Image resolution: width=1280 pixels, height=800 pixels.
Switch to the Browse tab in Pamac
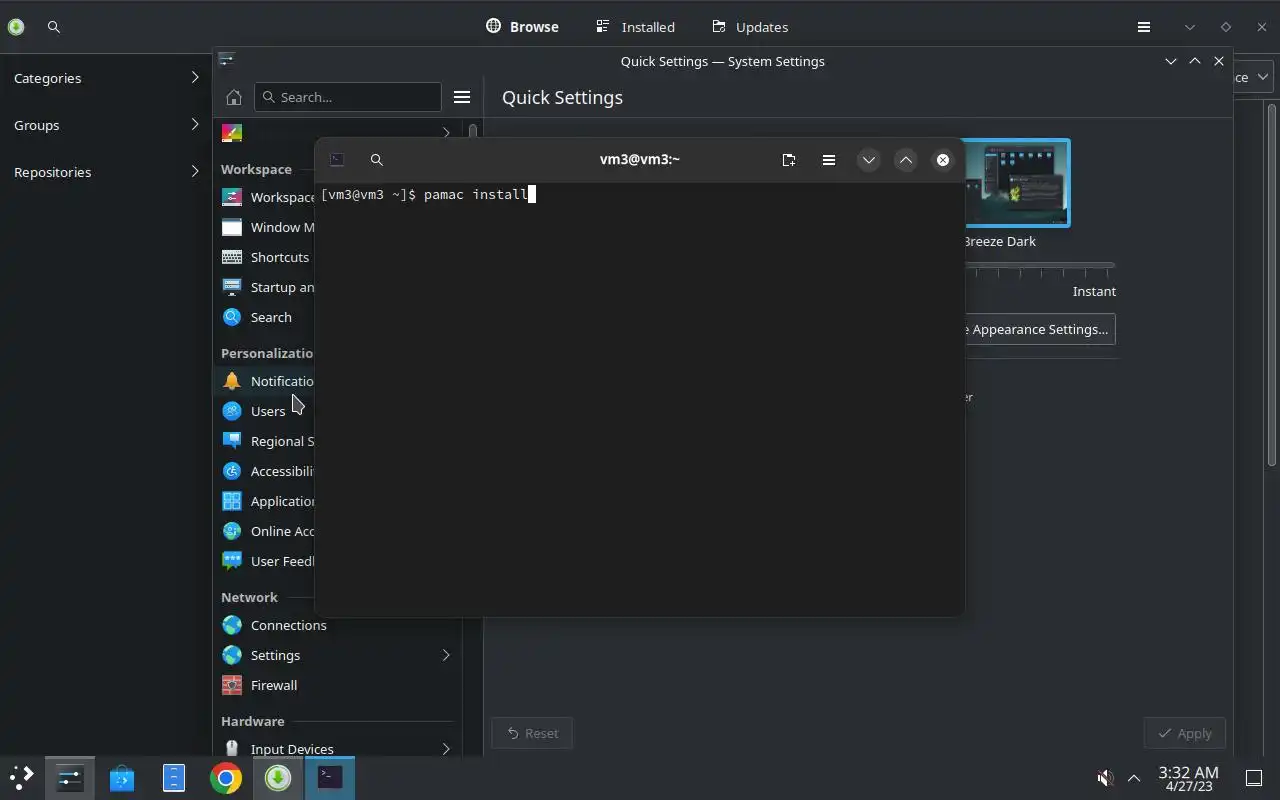[522, 27]
